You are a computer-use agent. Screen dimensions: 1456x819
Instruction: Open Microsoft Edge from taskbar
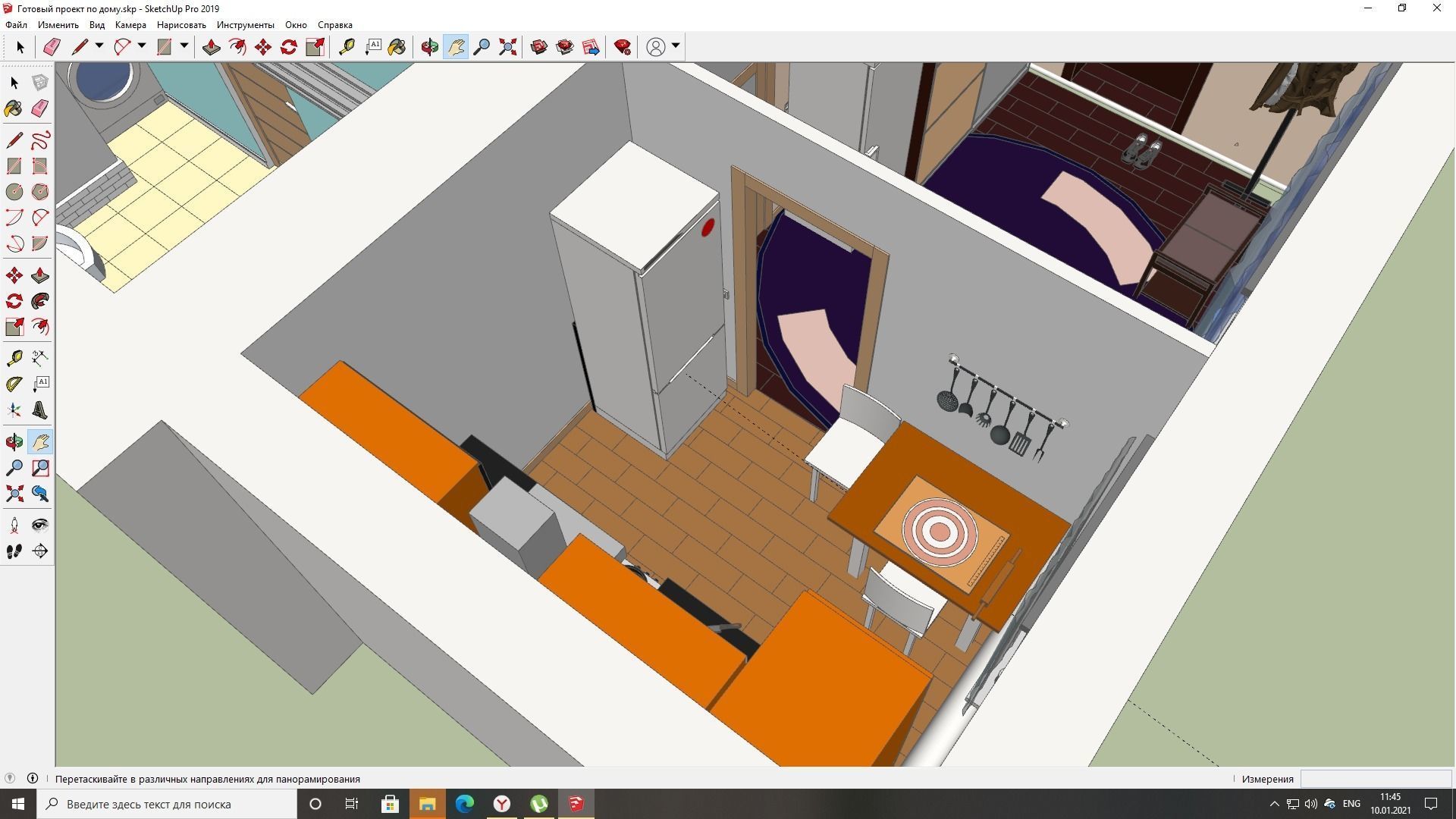click(465, 804)
